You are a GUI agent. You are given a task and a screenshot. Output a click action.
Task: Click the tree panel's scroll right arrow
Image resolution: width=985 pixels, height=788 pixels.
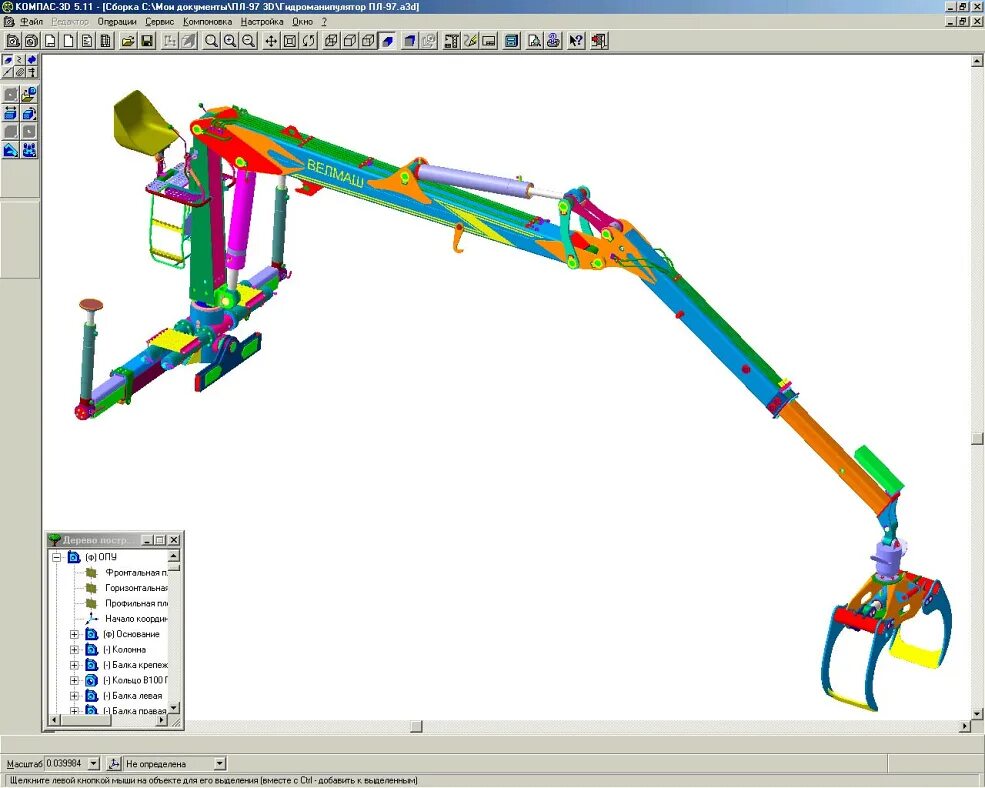point(161,720)
